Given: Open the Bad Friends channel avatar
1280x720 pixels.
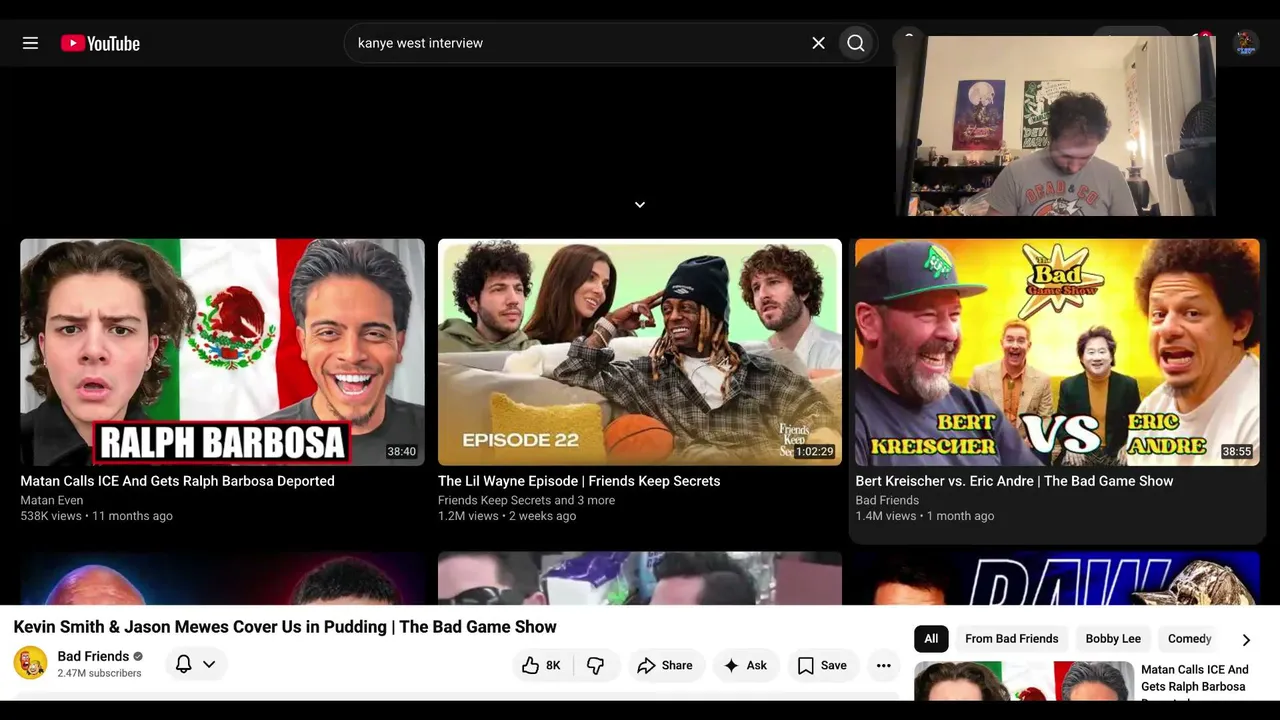Looking at the screenshot, I should pos(30,663).
